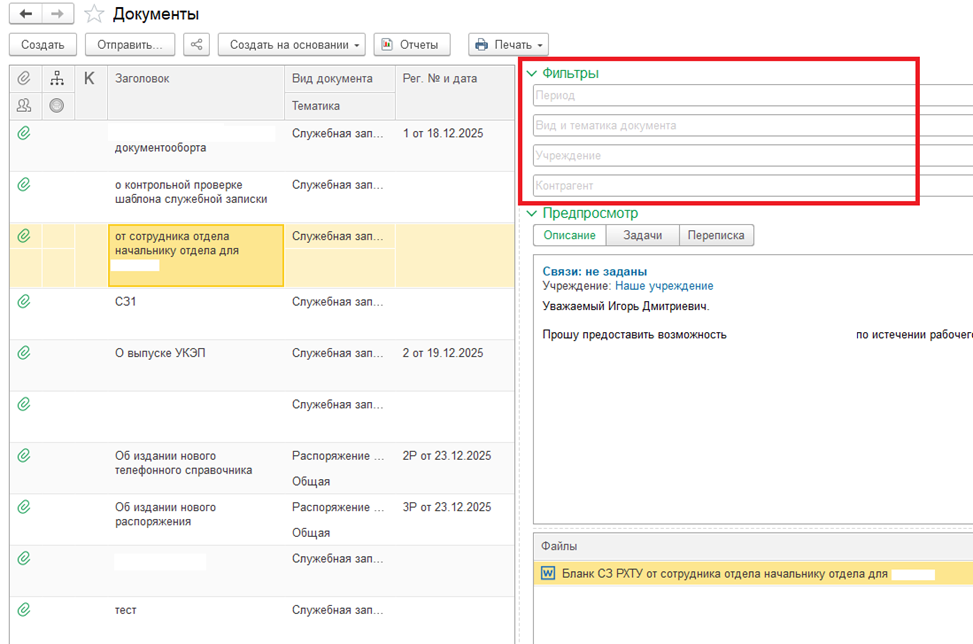Click the paperclip attachment column header icon
973x644 pixels.
click(x=24, y=78)
